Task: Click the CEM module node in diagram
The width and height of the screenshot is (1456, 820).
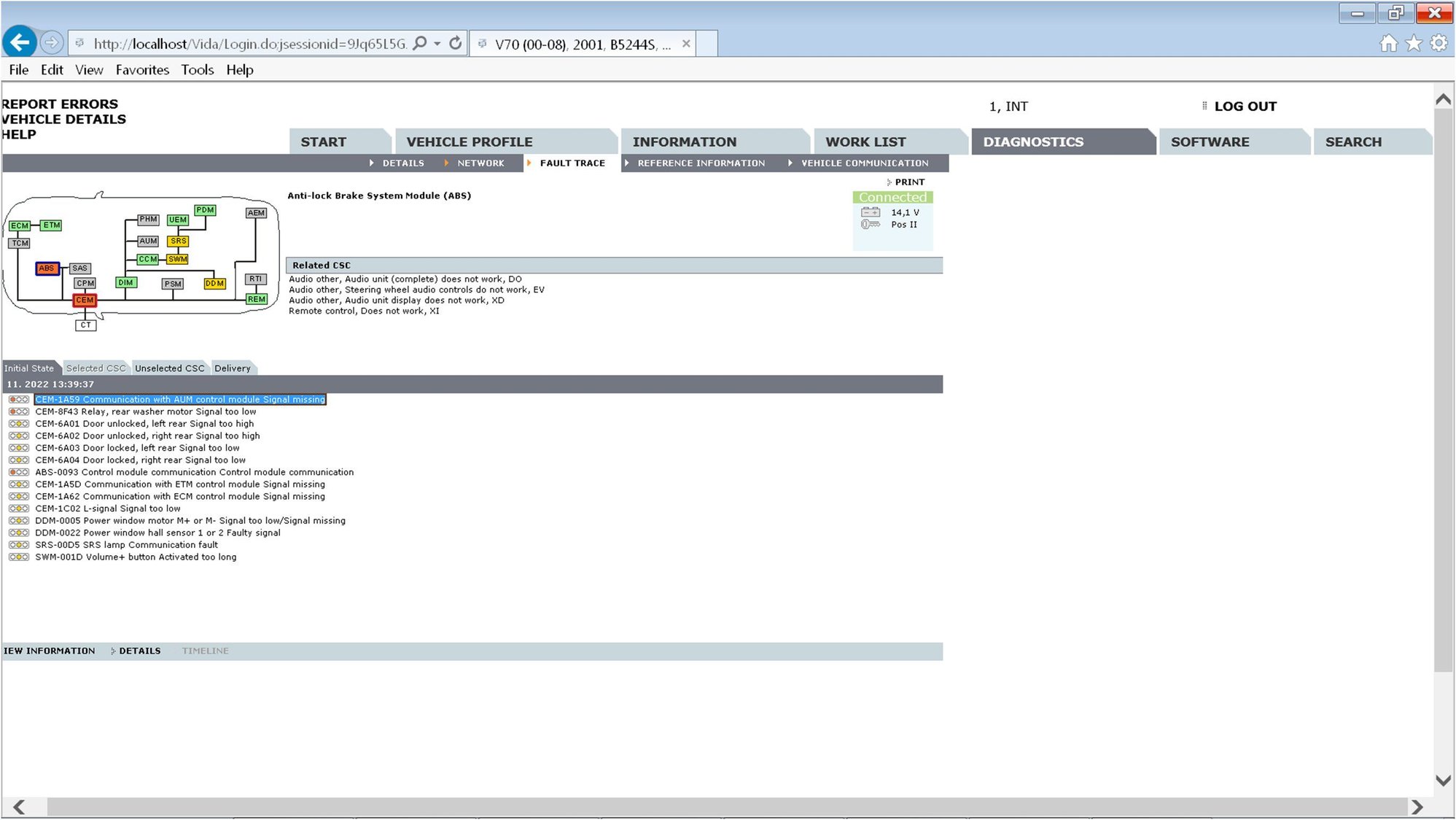Action: [85, 300]
